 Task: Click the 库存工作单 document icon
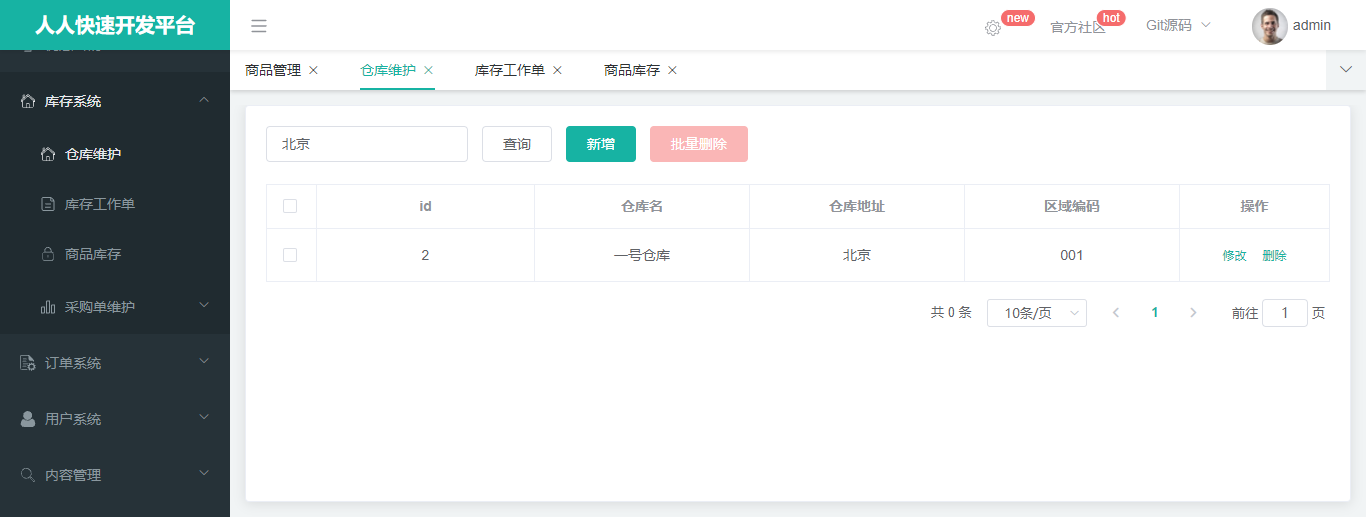48,204
